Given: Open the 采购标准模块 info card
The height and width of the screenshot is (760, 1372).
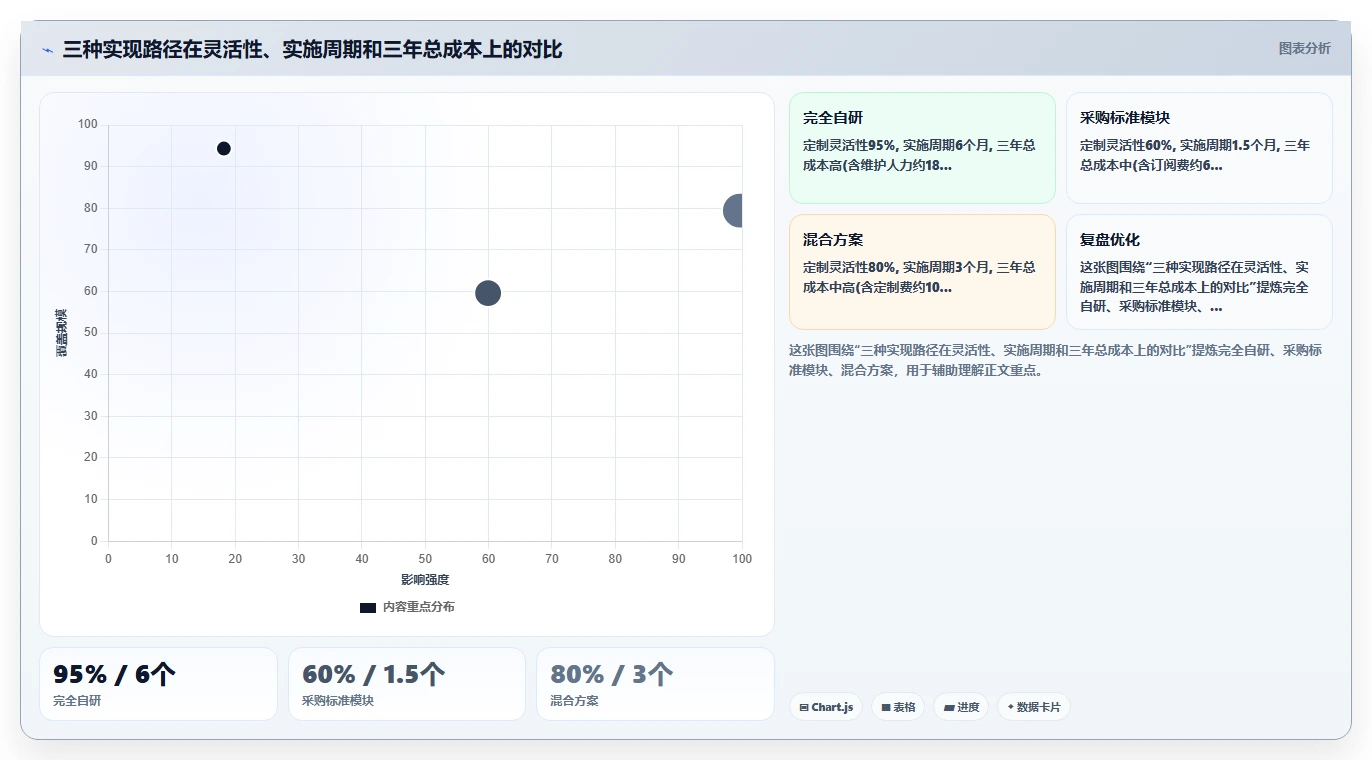Looking at the screenshot, I should [x=1199, y=148].
